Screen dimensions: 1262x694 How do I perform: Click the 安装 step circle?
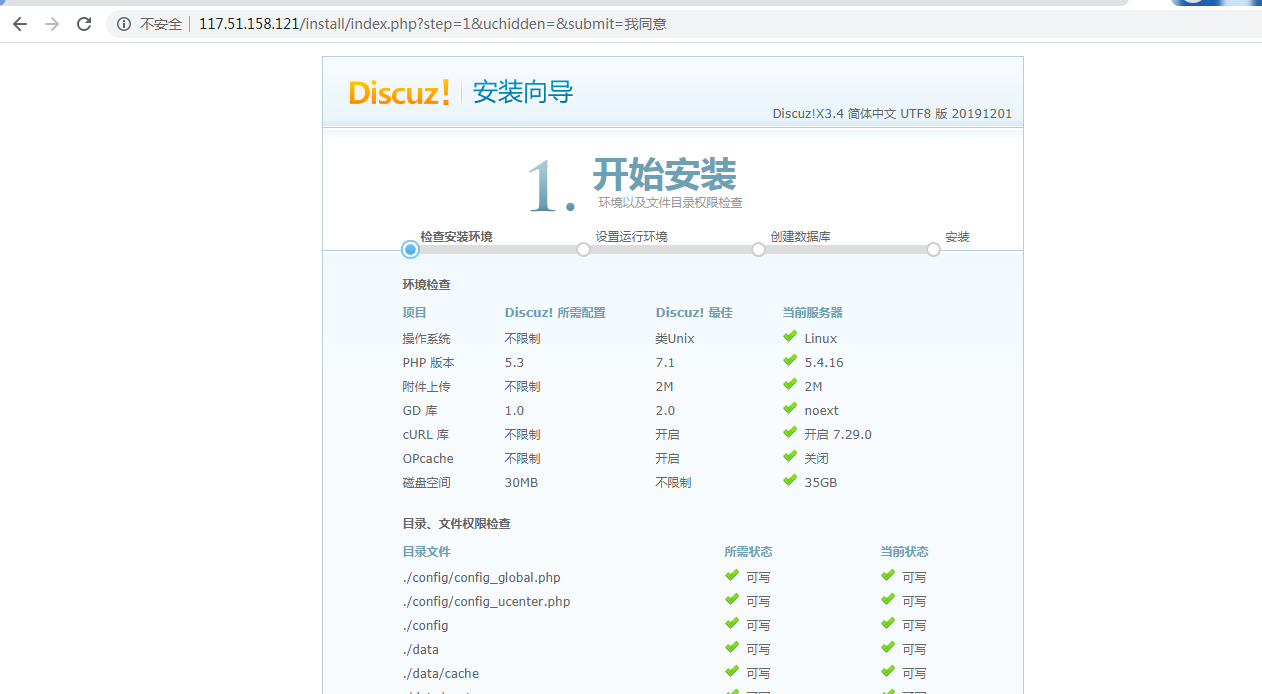coord(933,250)
